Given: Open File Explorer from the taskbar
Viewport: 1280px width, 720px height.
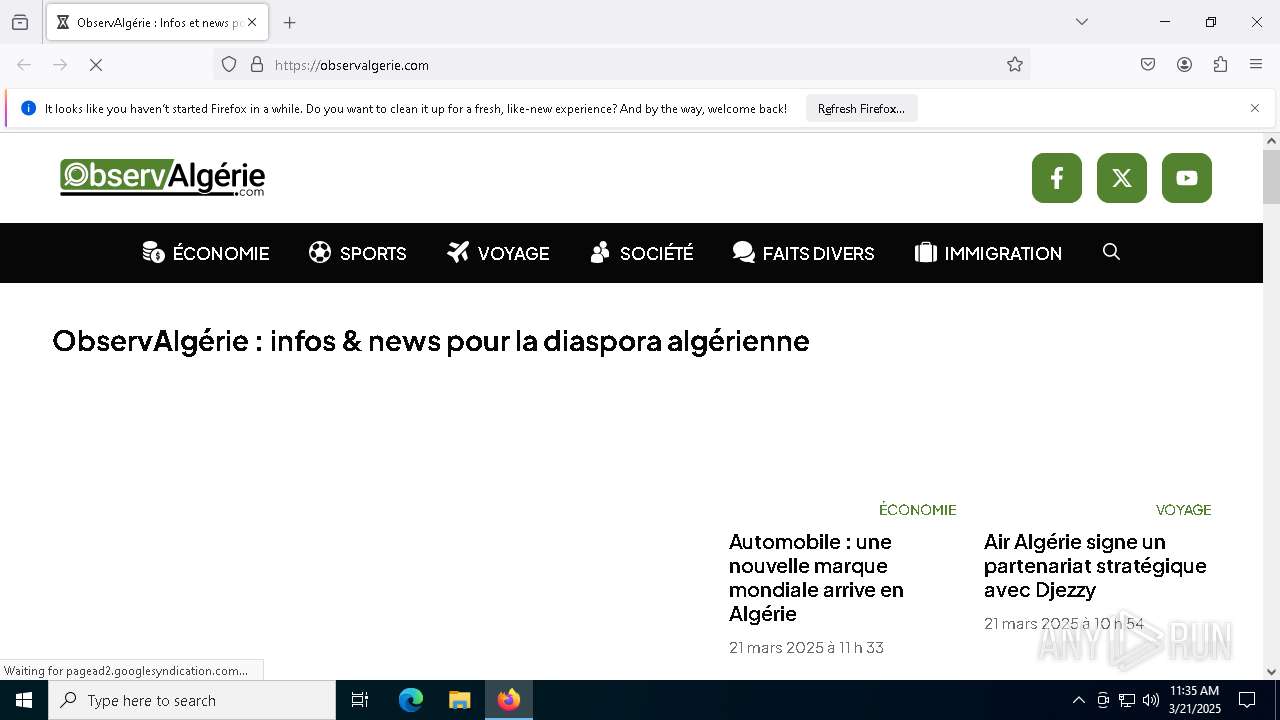Looking at the screenshot, I should (459, 700).
